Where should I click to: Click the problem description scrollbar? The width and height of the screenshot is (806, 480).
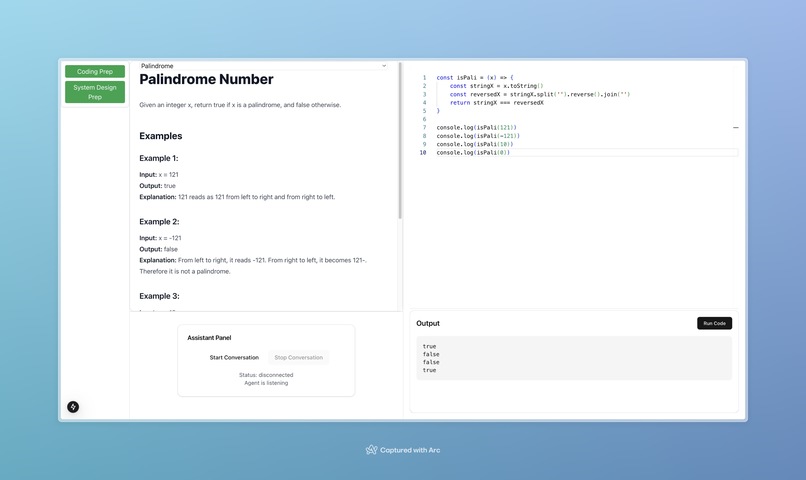[x=400, y=141]
